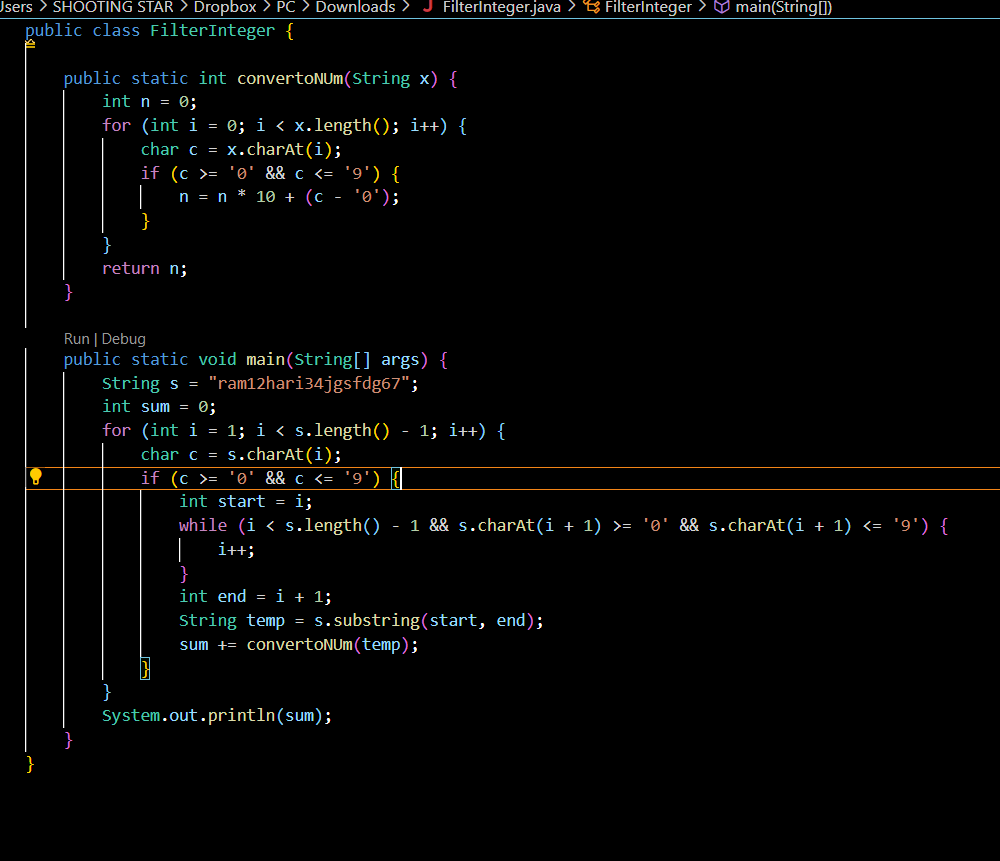Select main(String[]) breadcrumb item

pyautogui.click(x=783, y=7)
